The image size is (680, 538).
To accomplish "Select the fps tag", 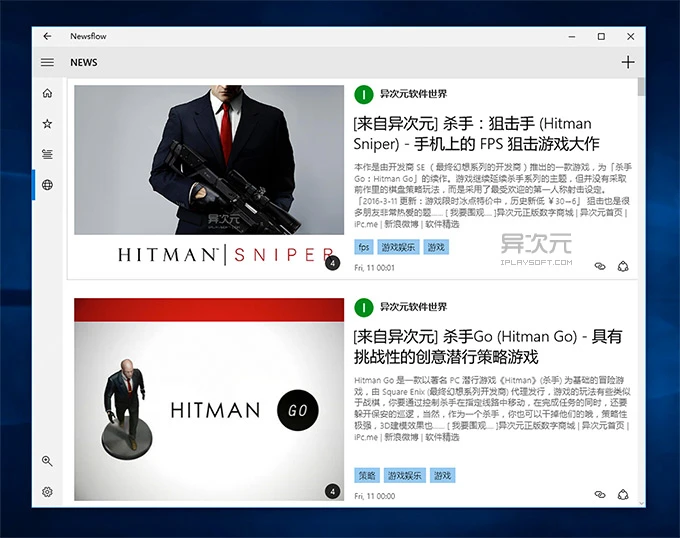I will (363, 247).
